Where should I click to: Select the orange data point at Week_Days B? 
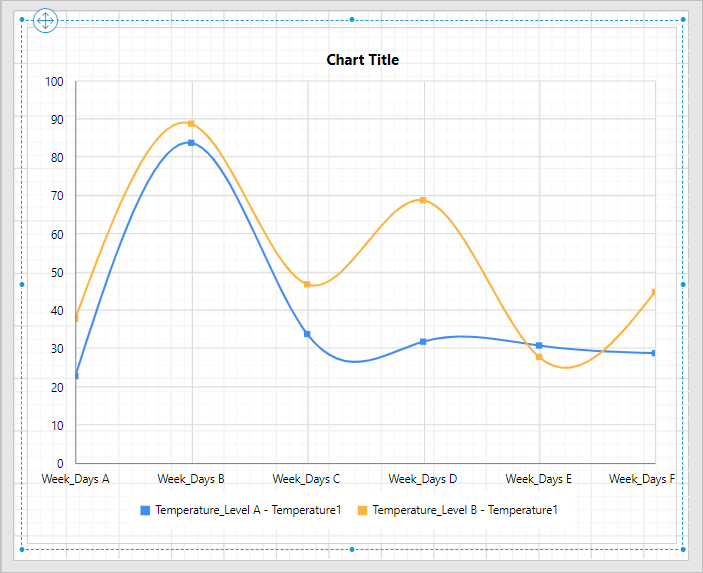point(191,124)
